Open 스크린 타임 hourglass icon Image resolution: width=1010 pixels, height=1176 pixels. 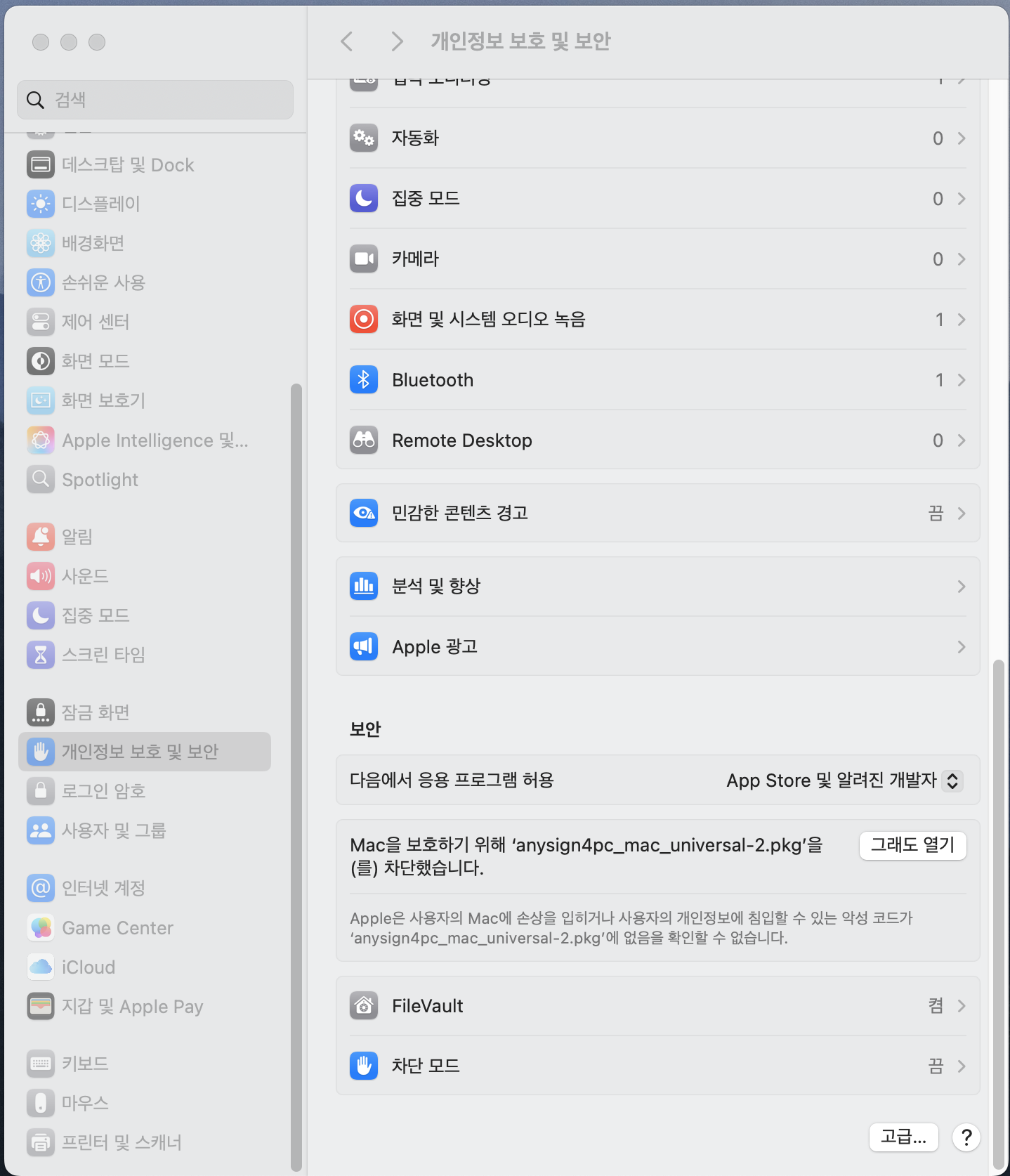[41, 655]
